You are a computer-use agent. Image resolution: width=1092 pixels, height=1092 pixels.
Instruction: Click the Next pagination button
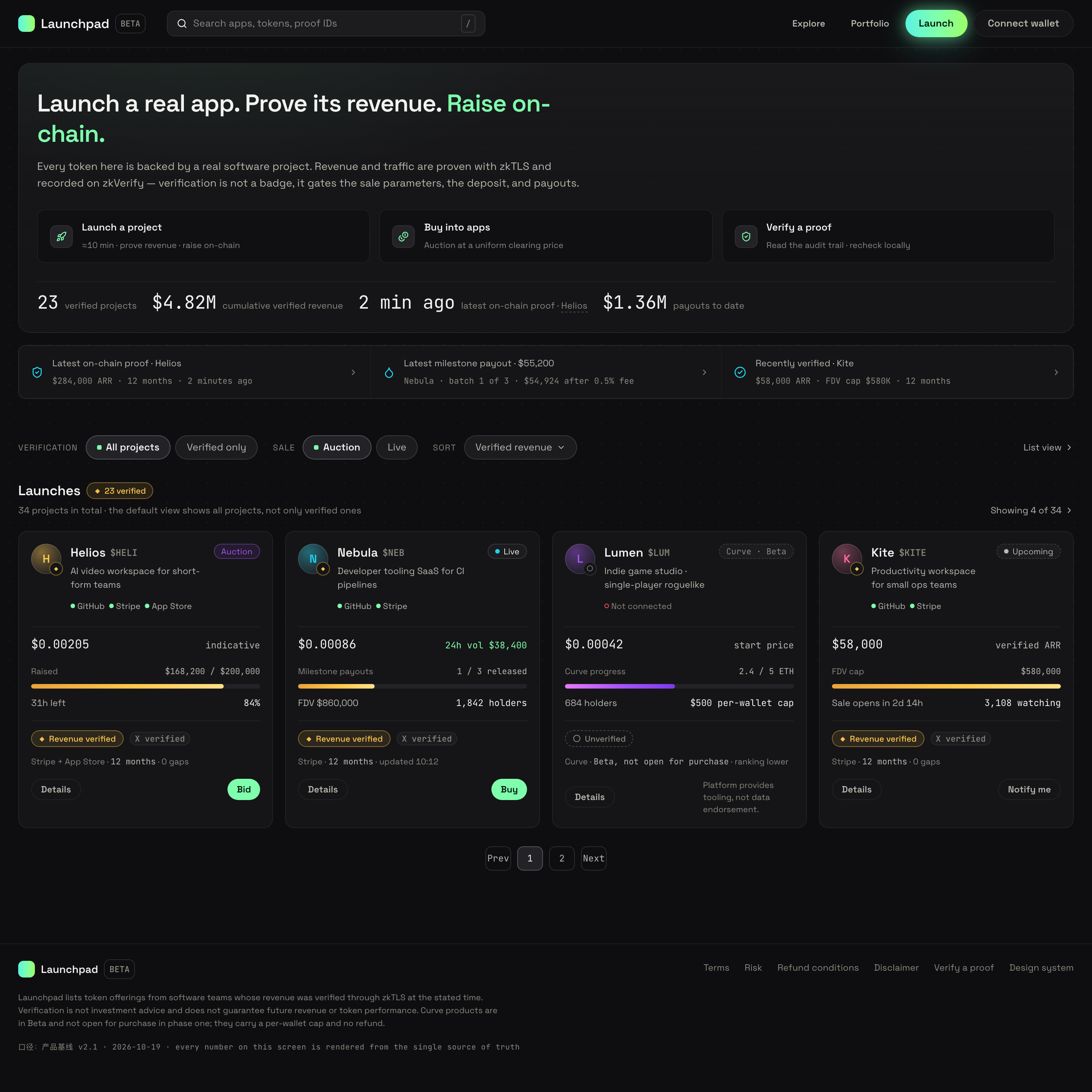[x=593, y=858]
